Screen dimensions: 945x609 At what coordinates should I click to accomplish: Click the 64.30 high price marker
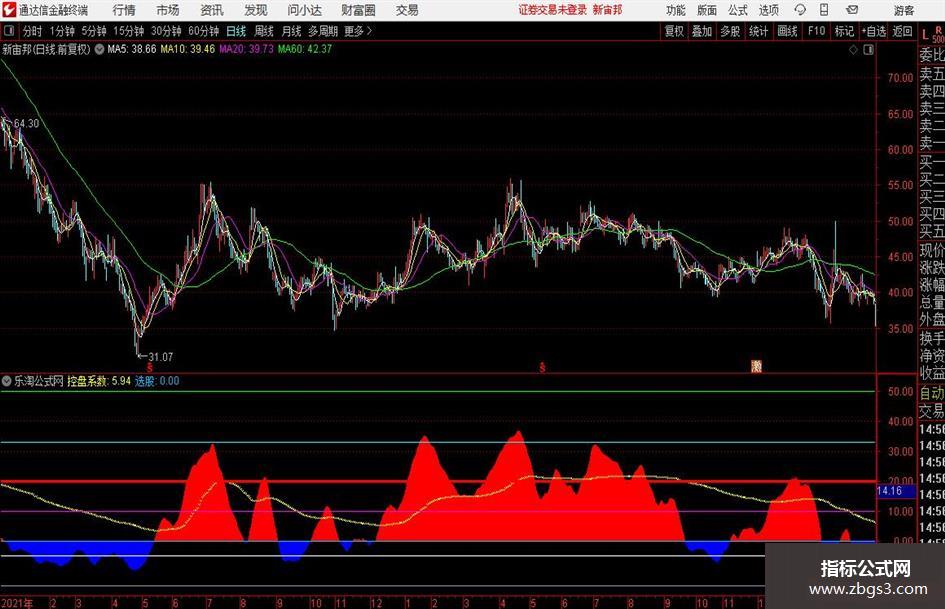point(26,124)
